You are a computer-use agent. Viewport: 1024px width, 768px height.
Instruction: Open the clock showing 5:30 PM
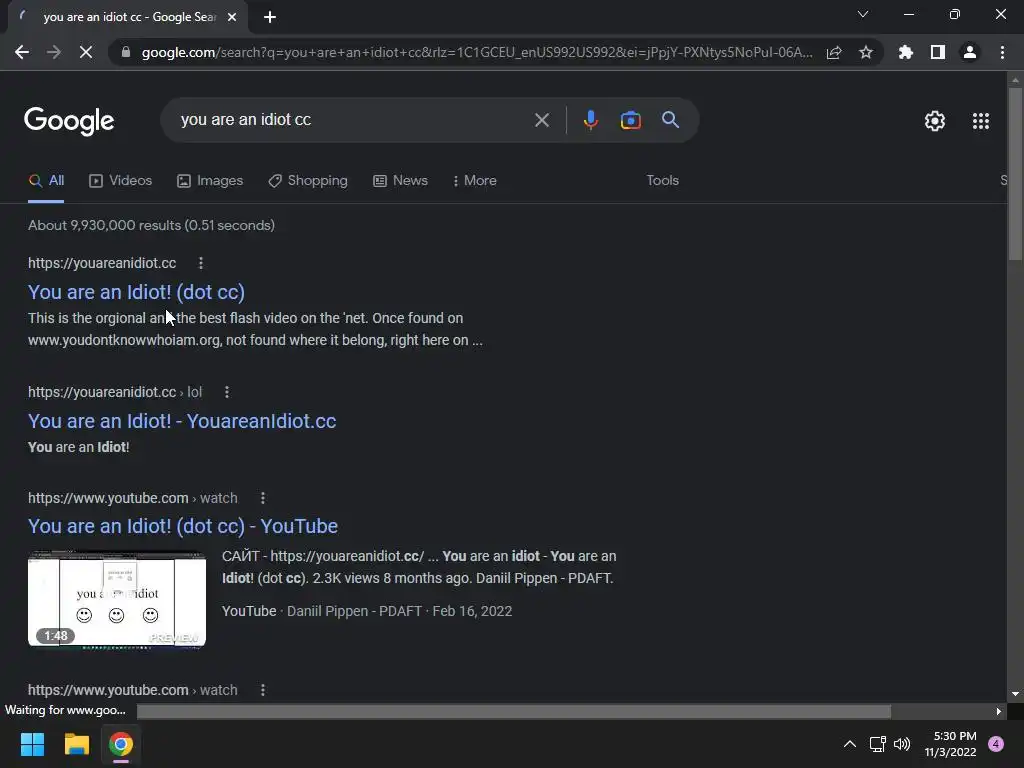tap(950, 744)
